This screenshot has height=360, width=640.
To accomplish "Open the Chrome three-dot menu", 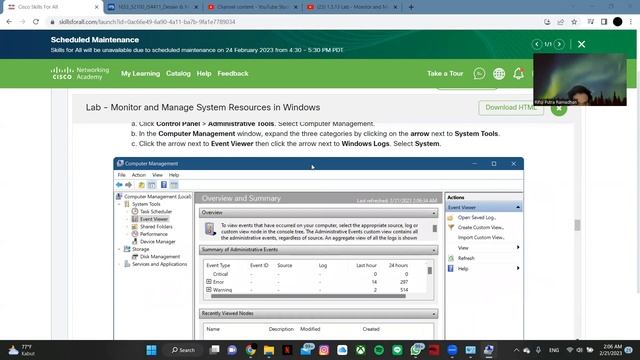I will pyautogui.click(x=631, y=22).
